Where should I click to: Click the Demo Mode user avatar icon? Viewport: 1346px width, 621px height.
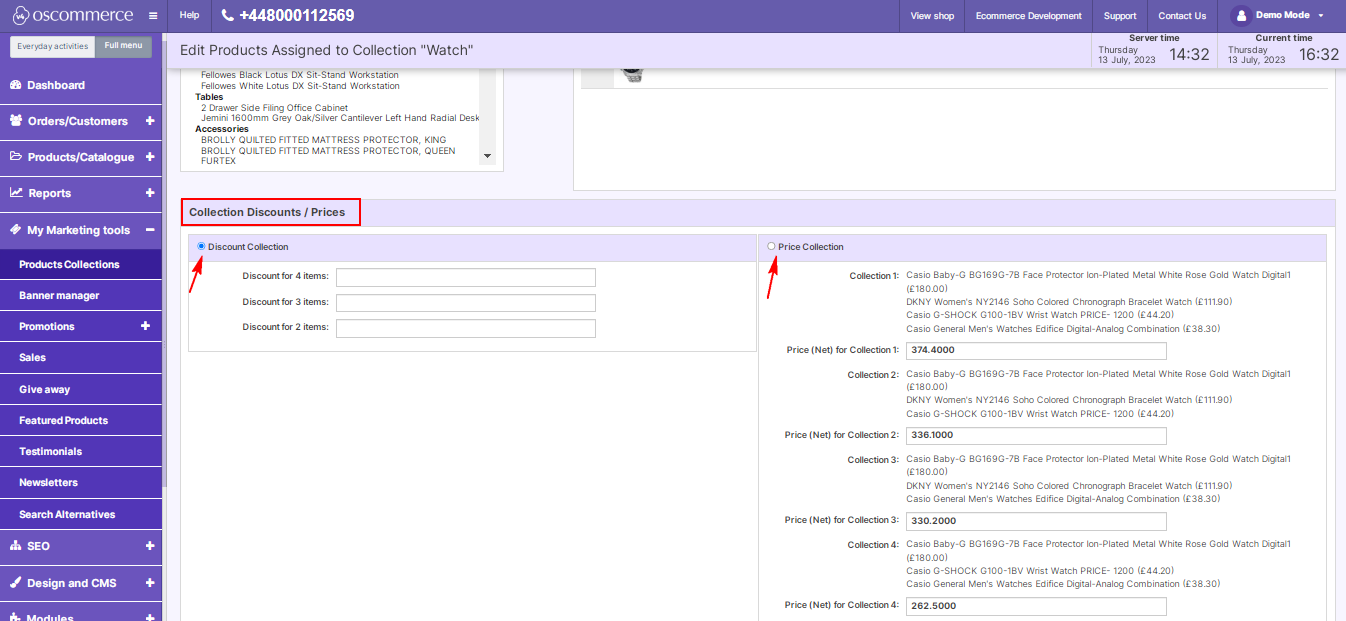(1240, 15)
